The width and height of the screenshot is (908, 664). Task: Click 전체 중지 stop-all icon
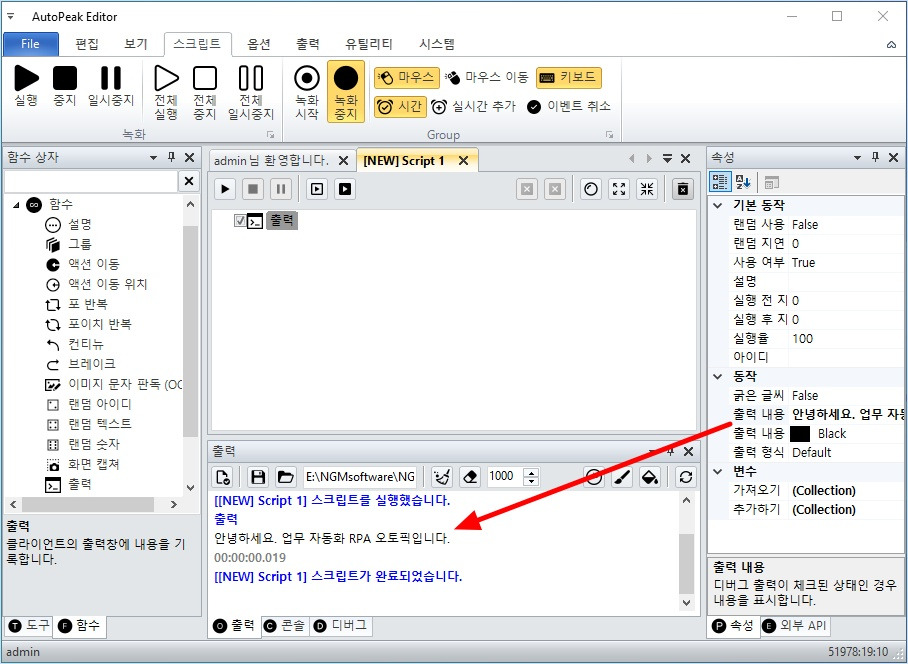204,91
